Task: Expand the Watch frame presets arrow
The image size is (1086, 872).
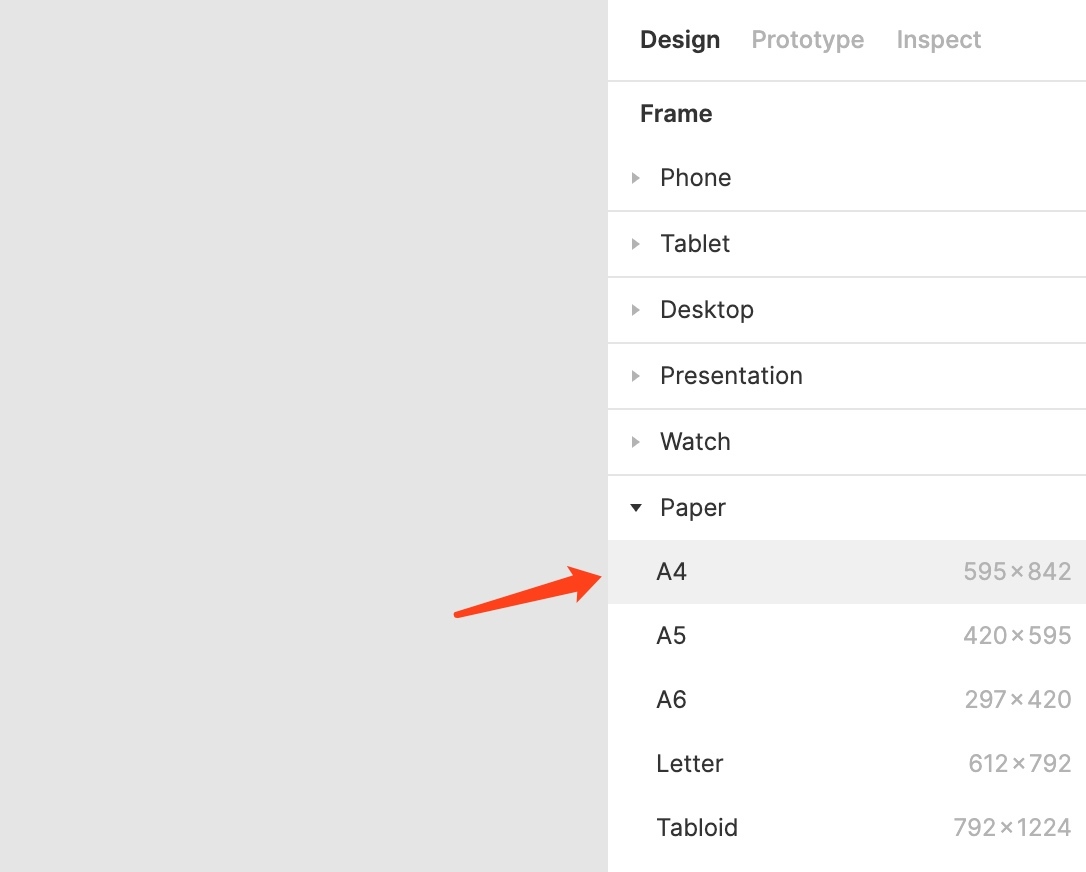Action: click(x=636, y=442)
